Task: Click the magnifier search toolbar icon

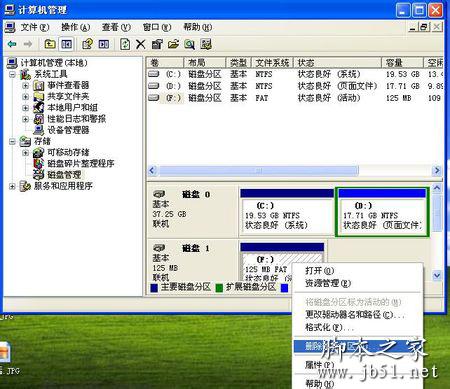Action: click(189, 44)
